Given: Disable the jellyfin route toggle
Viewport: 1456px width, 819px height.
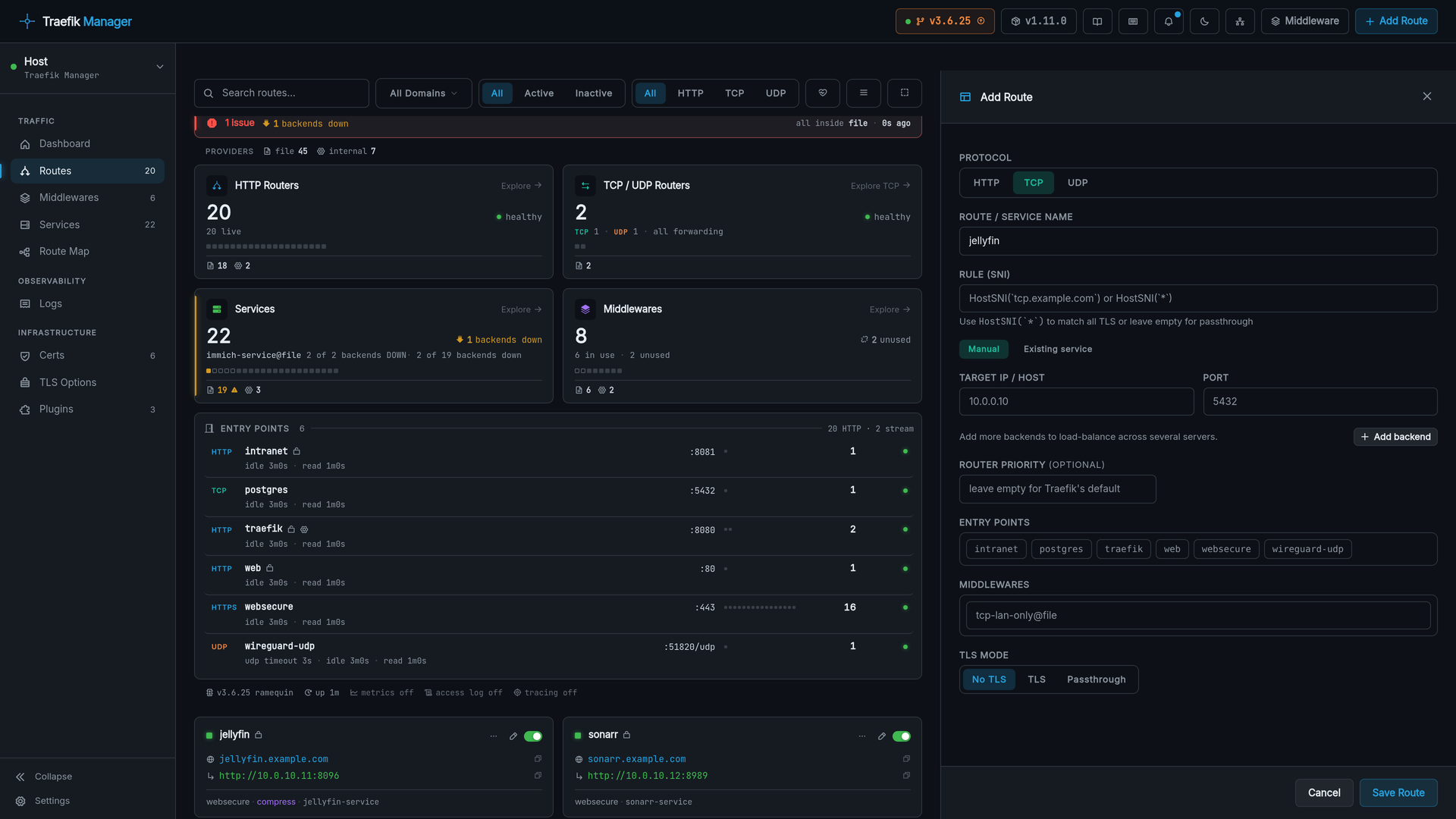Looking at the screenshot, I should (533, 736).
